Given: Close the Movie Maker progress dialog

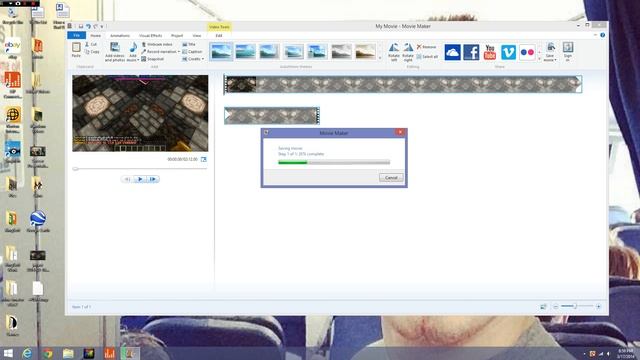Looking at the screenshot, I should click(x=400, y=132).
